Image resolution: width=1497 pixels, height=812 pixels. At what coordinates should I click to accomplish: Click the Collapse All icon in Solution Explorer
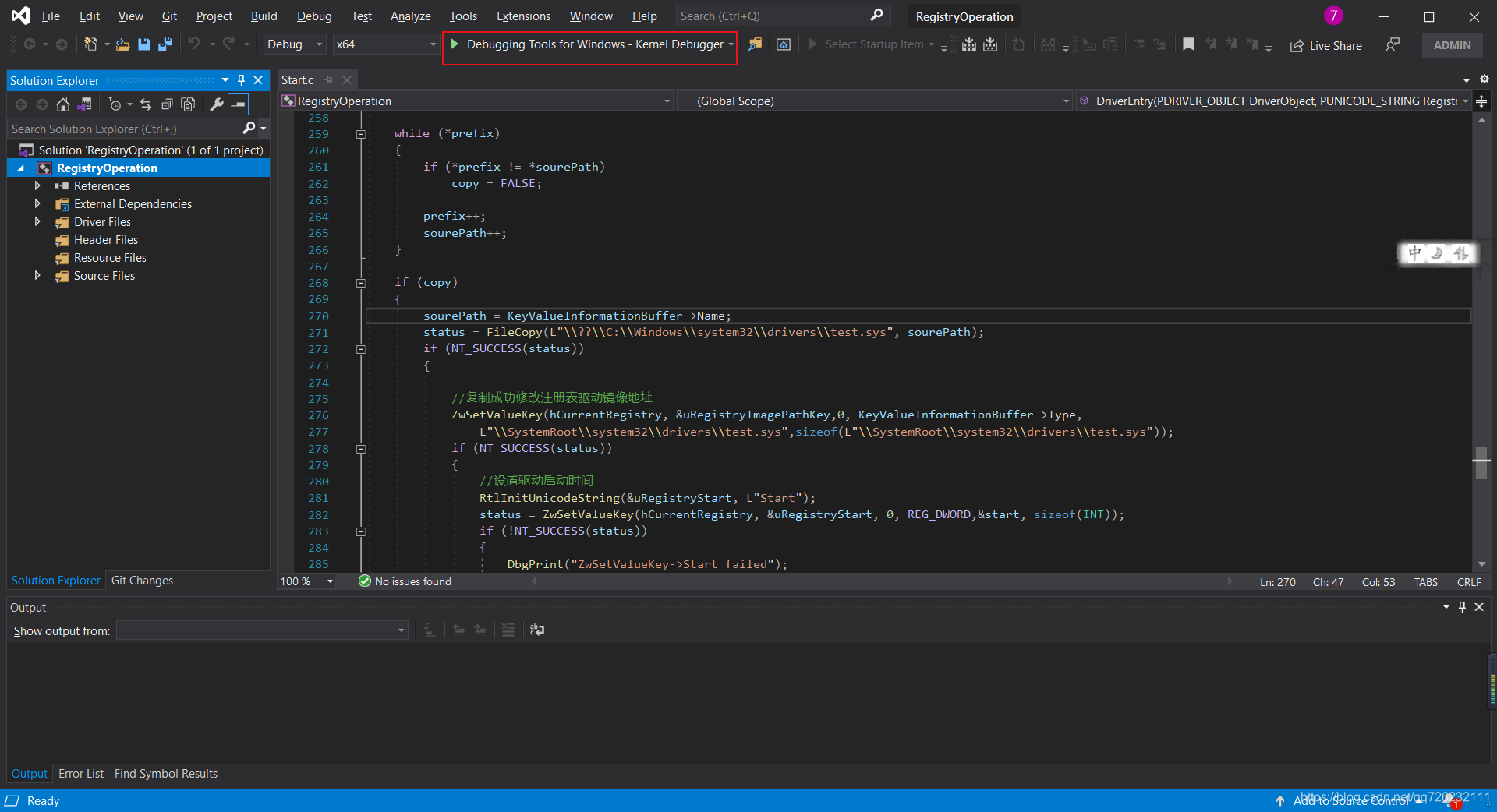167,104
